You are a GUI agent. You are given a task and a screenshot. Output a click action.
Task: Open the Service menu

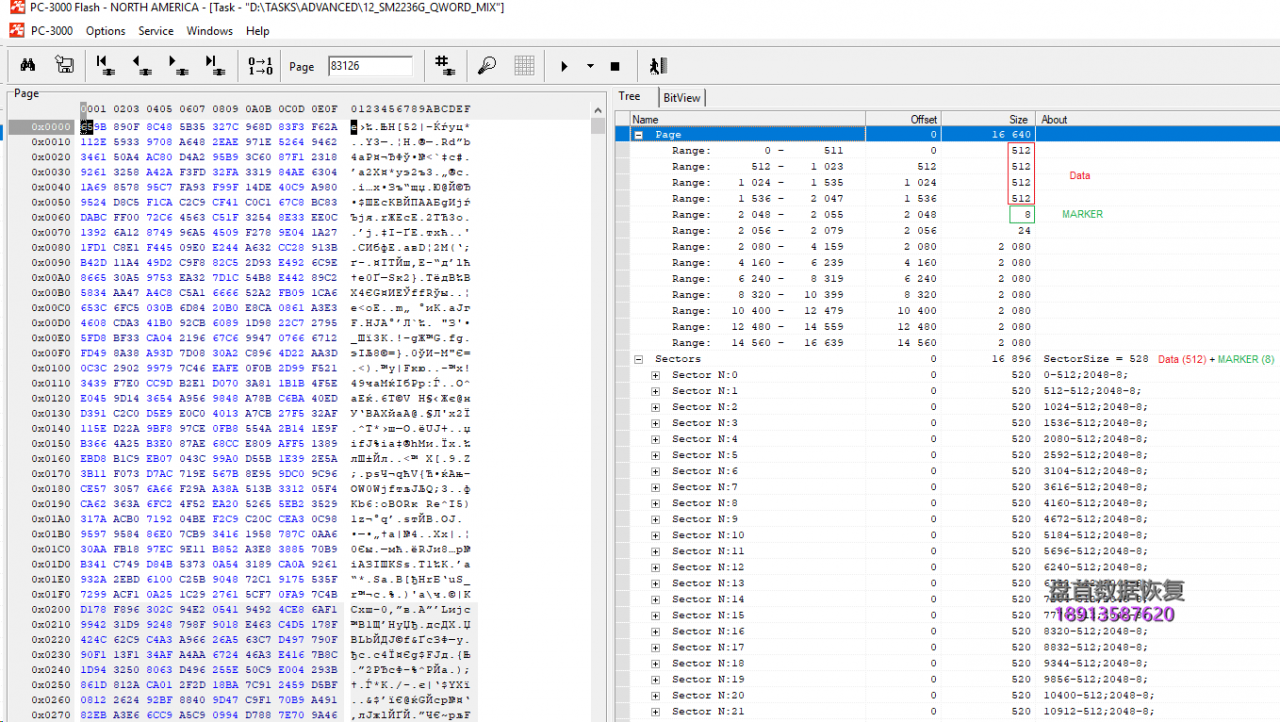tap(155, 31)
